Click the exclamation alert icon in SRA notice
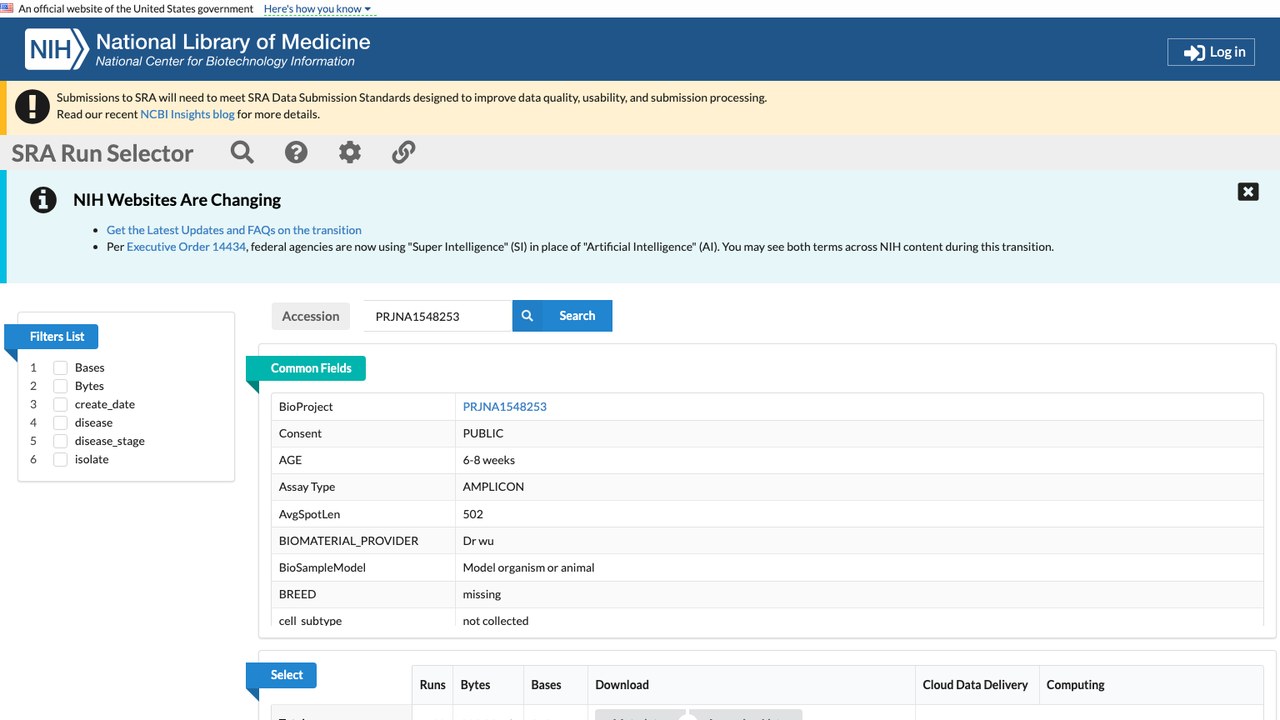The image size is (1280, 720). (x=33, y=106)
